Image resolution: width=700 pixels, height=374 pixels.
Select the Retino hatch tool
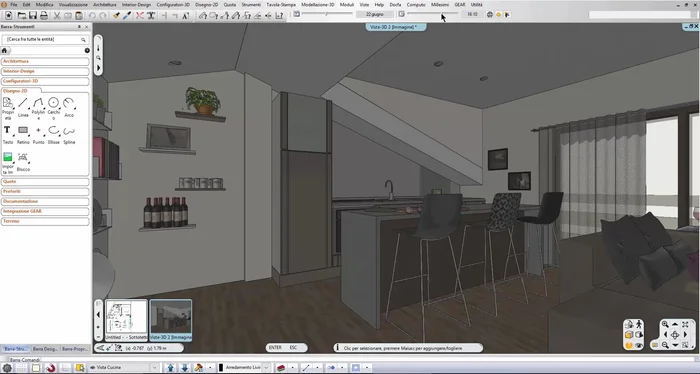(23, 135)
